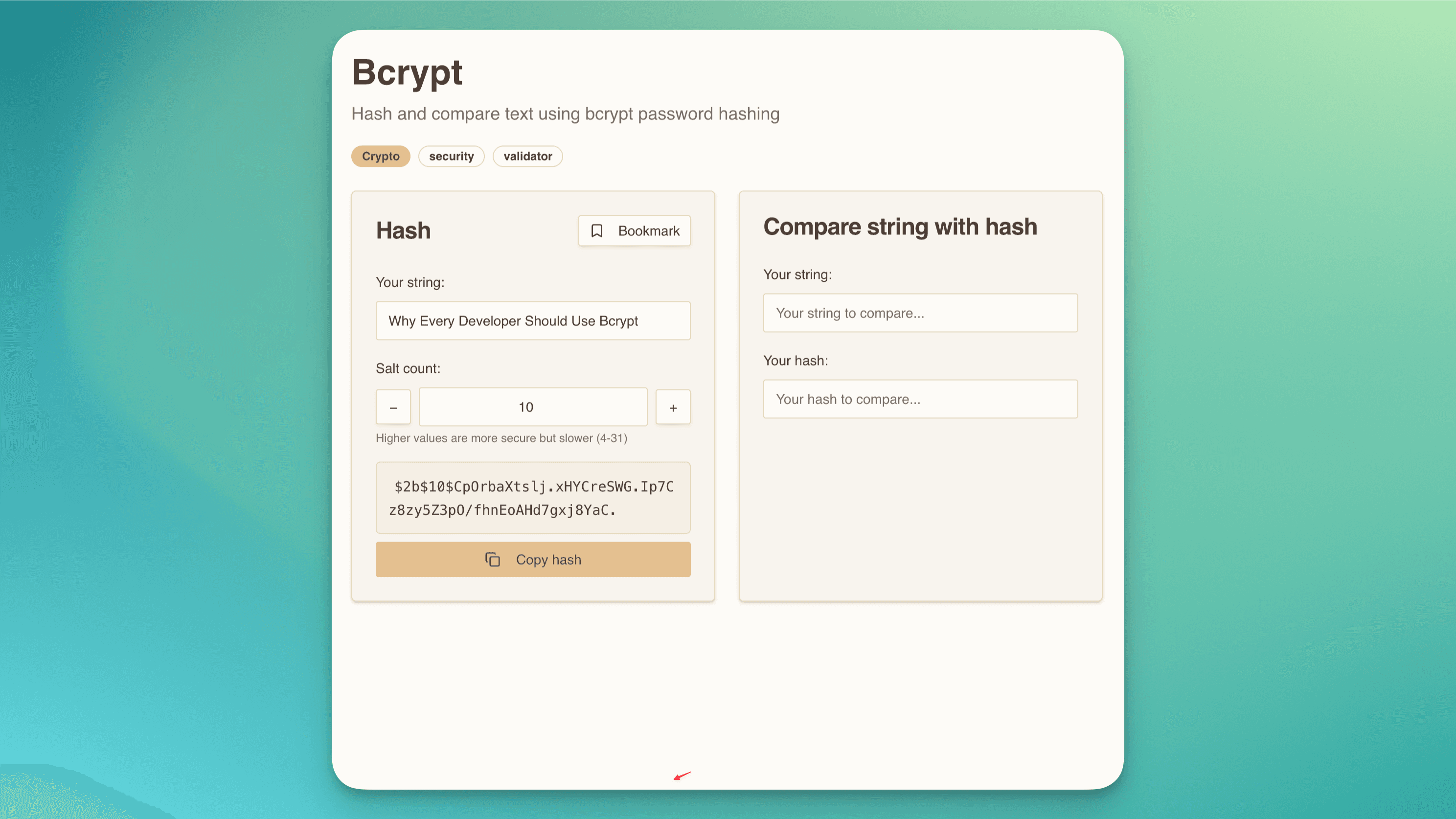Viewport: 1456px width, 819px height.
Task: Click the Bookmark button to save this tool
Action: click(634, 230)
